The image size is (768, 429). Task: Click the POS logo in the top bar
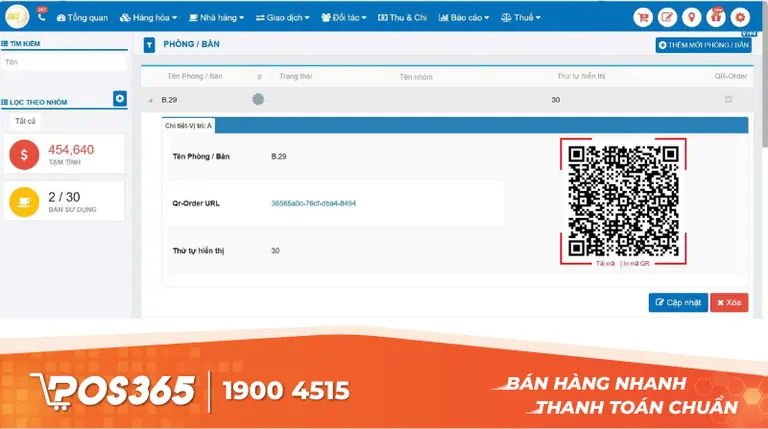point(17,16)
